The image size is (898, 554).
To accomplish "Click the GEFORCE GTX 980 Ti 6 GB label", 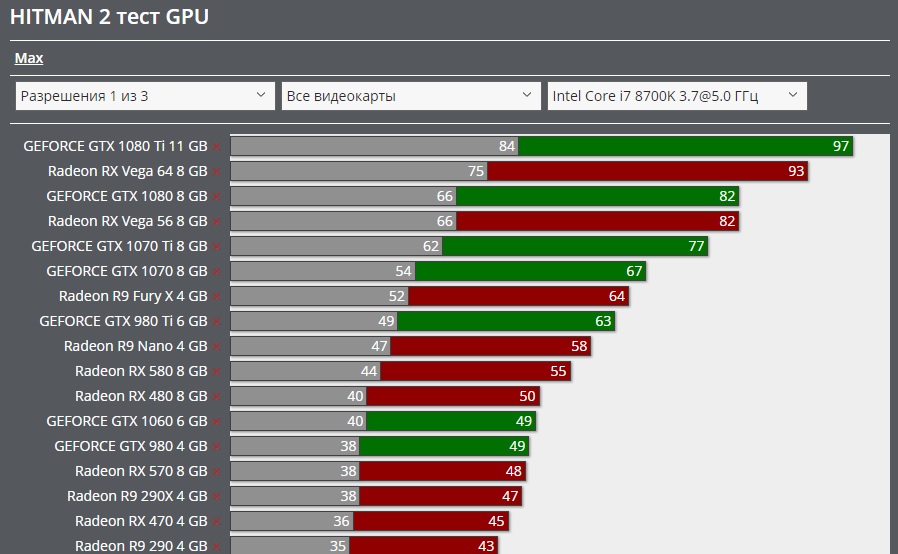I will (x=123, y=321).
